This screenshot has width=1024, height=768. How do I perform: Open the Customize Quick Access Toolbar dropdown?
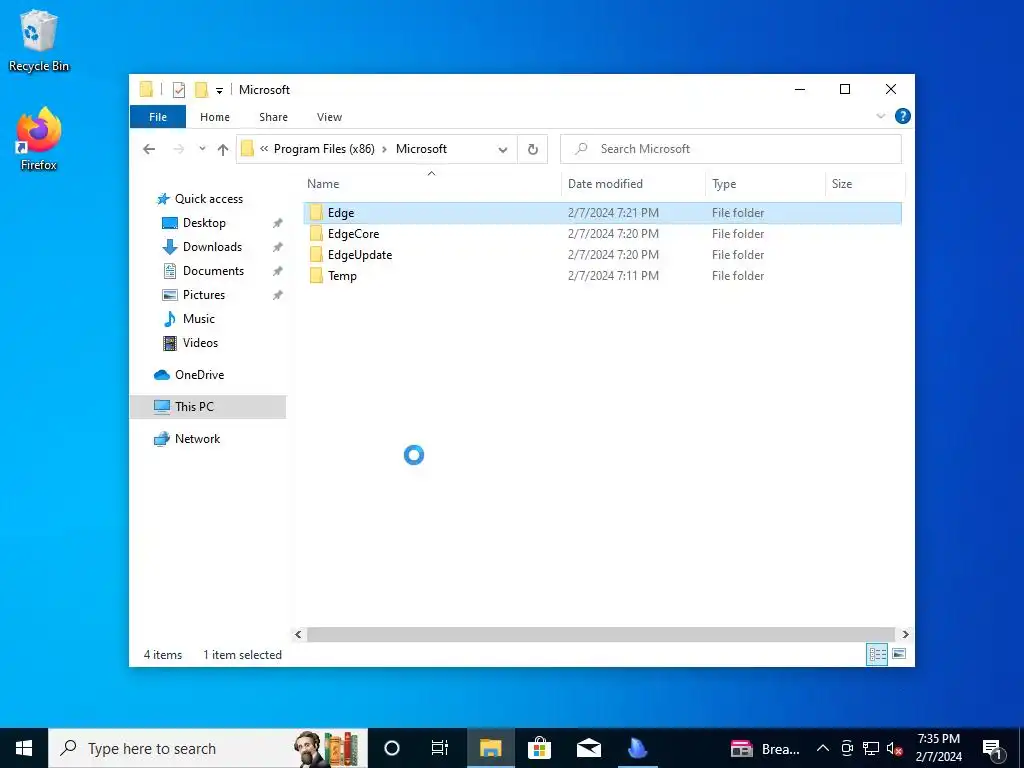(219, 91)
